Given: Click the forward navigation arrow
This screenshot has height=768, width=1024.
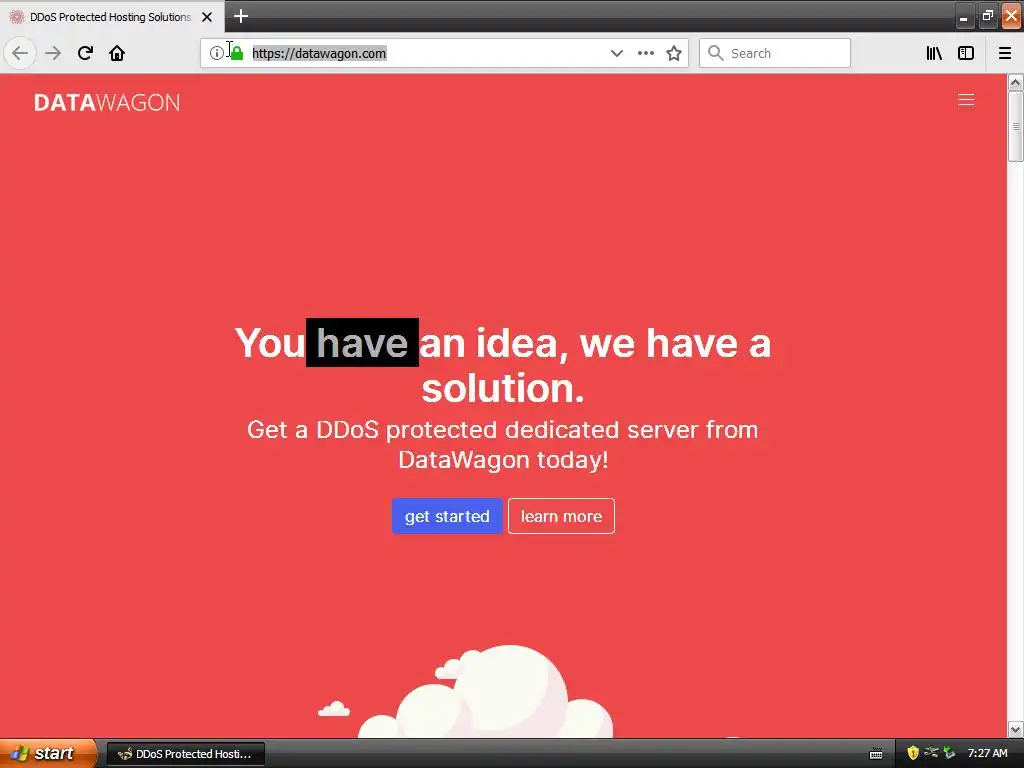Looking at the screenshot, I should 53,53.
